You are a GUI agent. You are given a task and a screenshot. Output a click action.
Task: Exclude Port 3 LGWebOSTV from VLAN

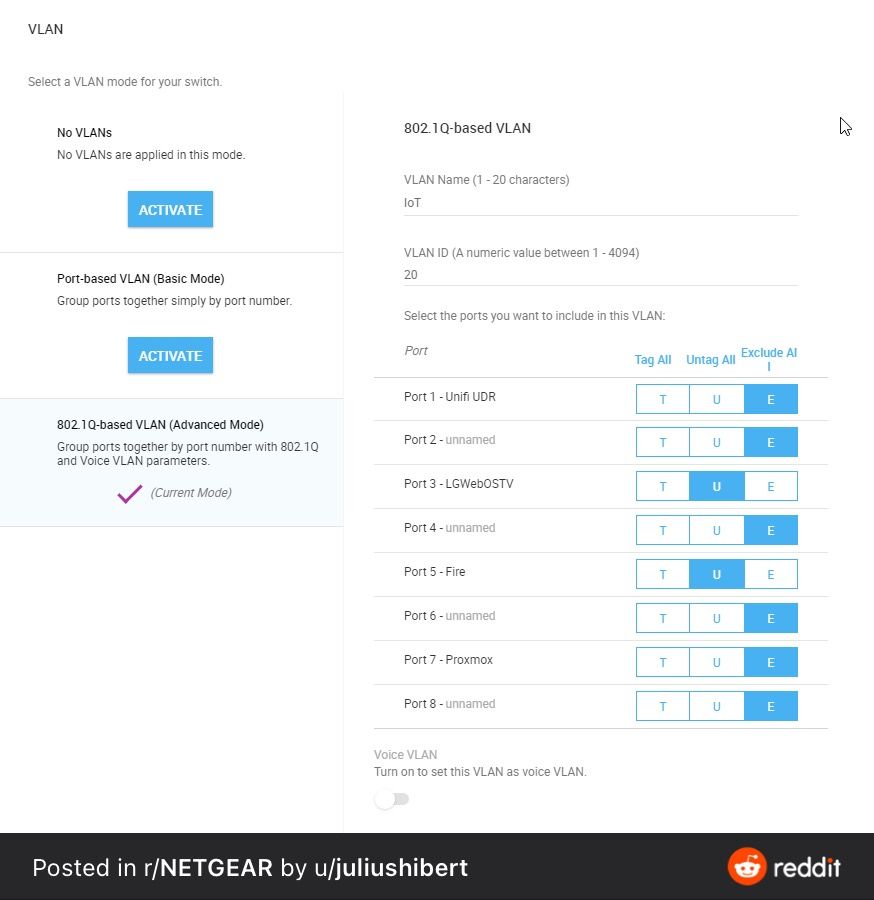click(770, 486)
